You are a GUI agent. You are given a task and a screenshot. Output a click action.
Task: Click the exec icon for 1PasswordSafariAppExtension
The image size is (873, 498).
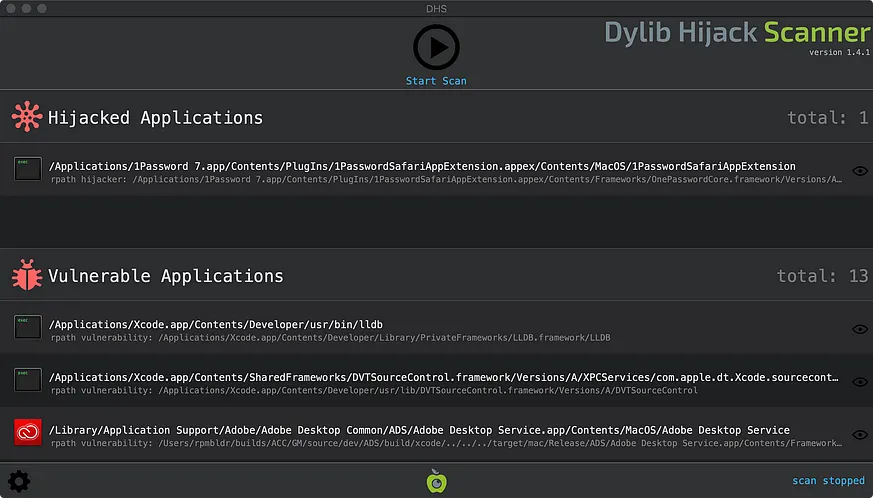click(x=28, y=169)
